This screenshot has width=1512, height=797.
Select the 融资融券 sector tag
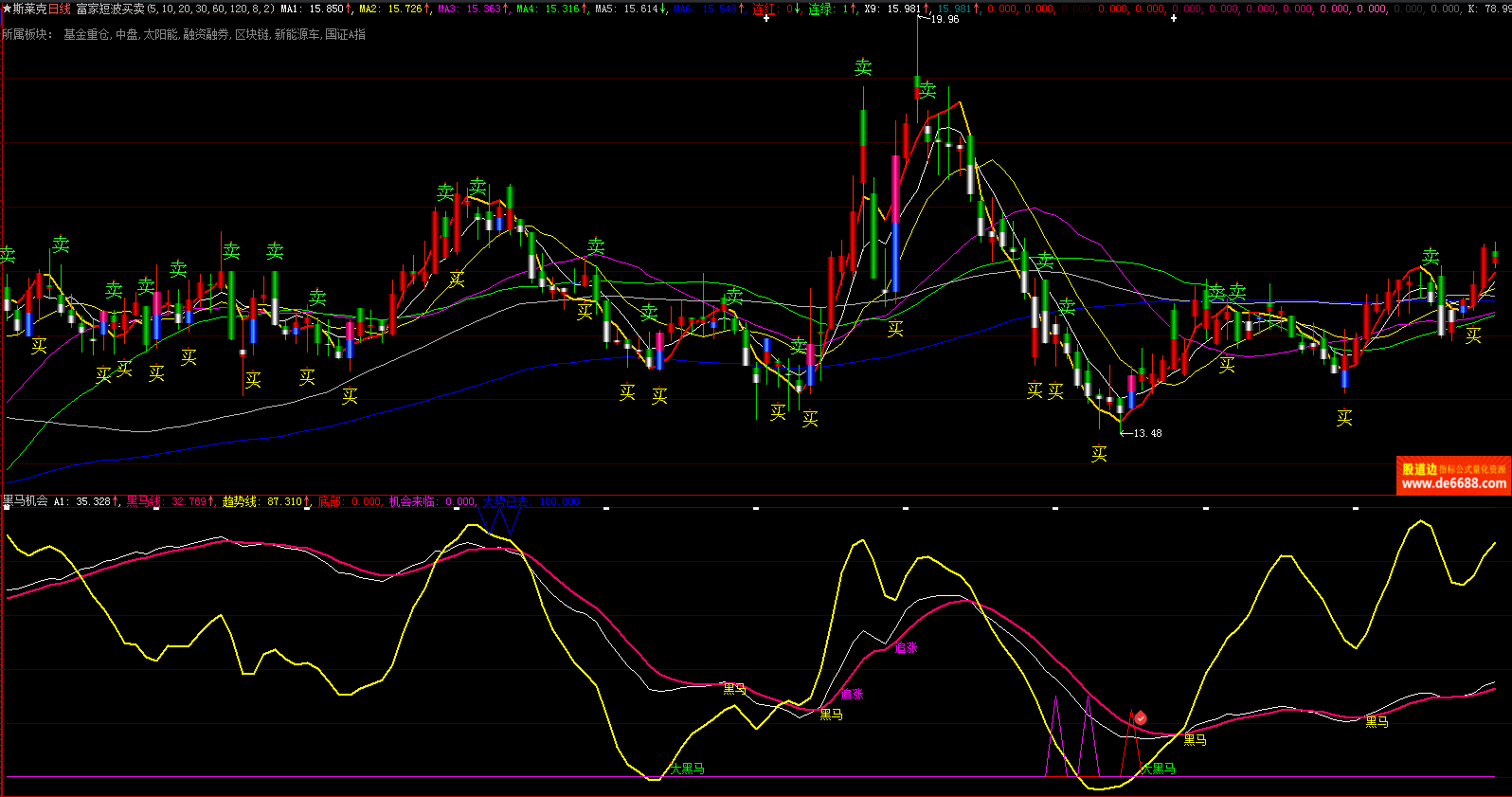pyautogui.click(x=207, y=34)
